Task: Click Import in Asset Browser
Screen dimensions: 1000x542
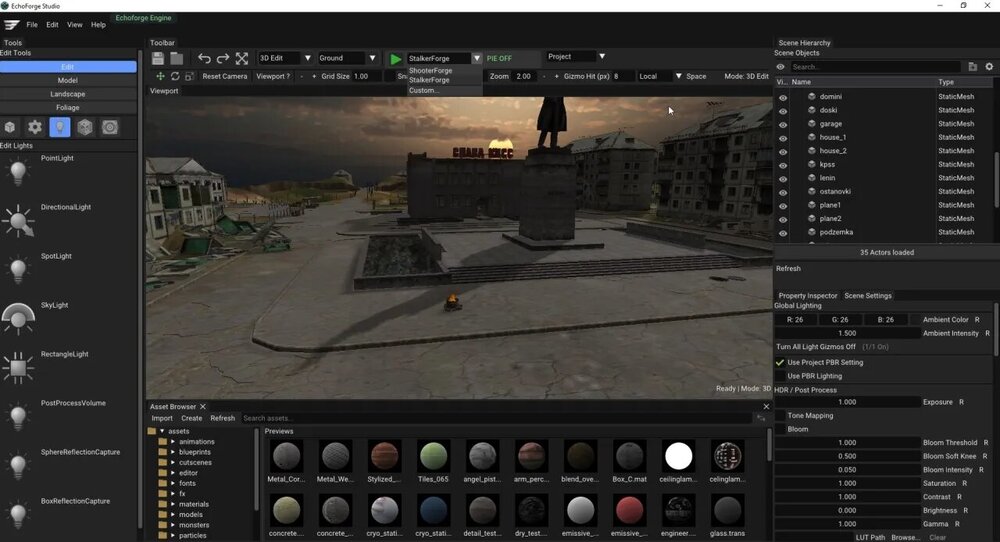Action: (162, 418)
